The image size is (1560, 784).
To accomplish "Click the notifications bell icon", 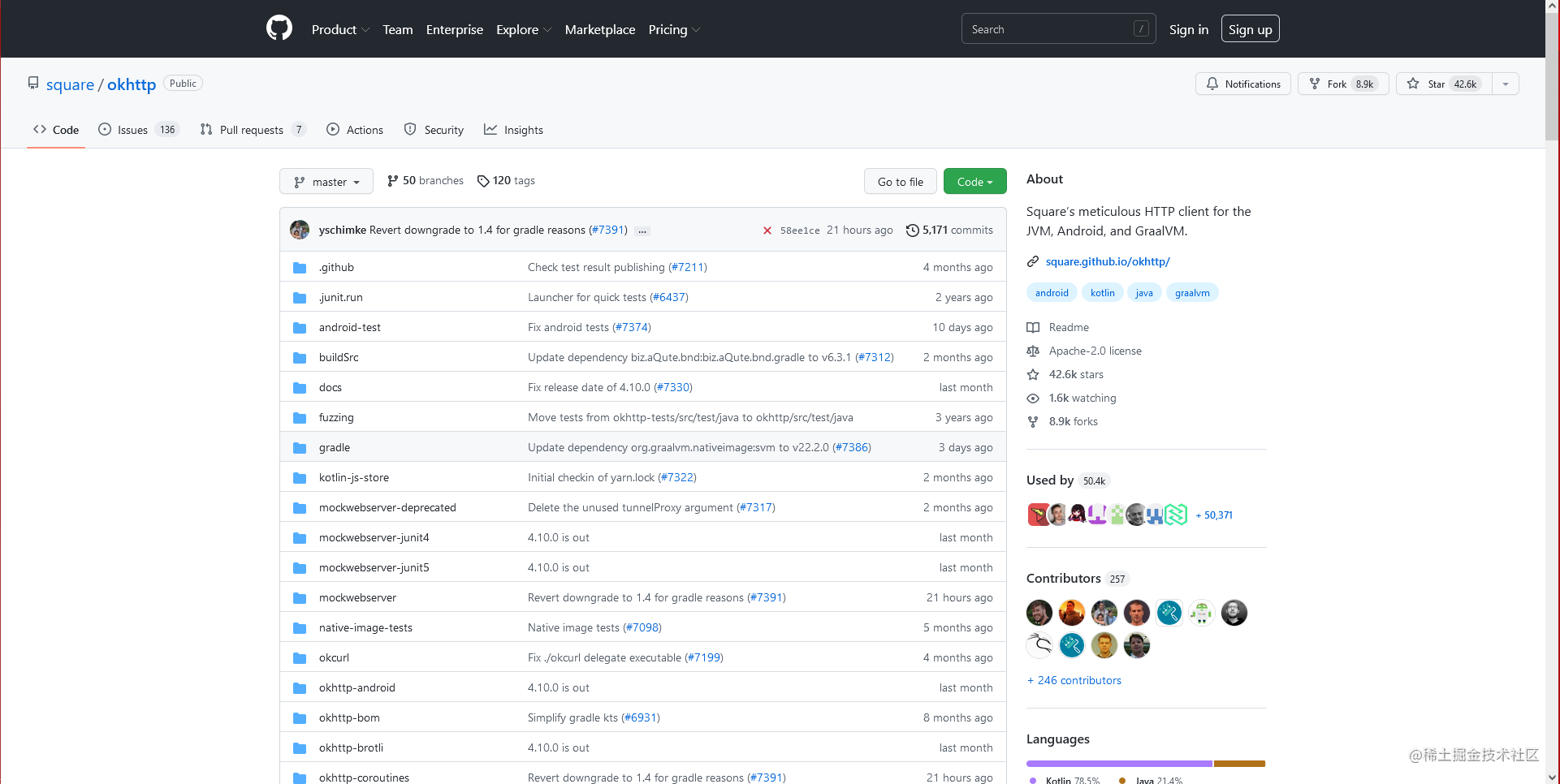I will pyautogui.click(x=1212, y=84).
